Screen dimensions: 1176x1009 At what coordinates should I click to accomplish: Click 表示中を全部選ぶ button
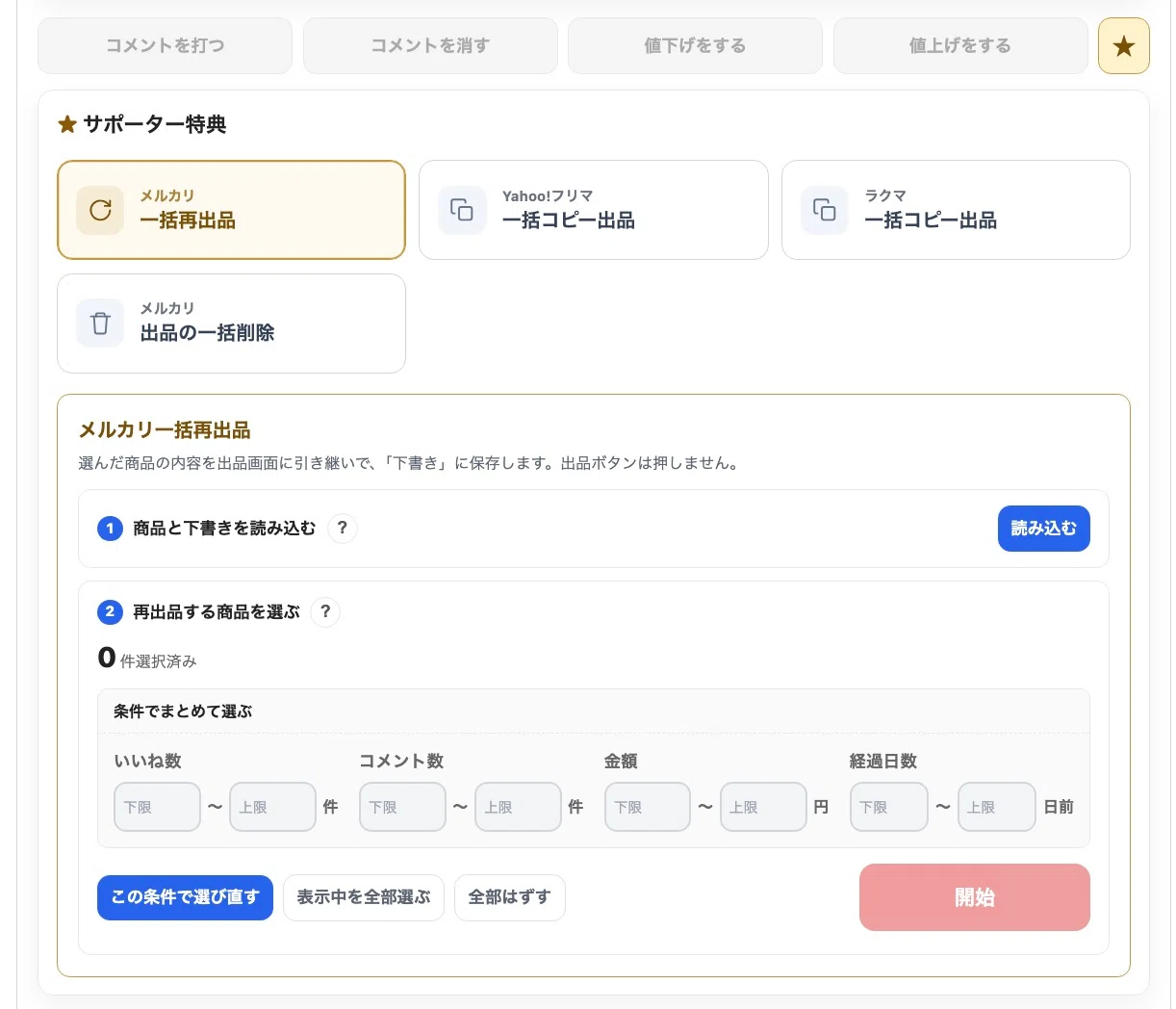[x=364, y=897]
